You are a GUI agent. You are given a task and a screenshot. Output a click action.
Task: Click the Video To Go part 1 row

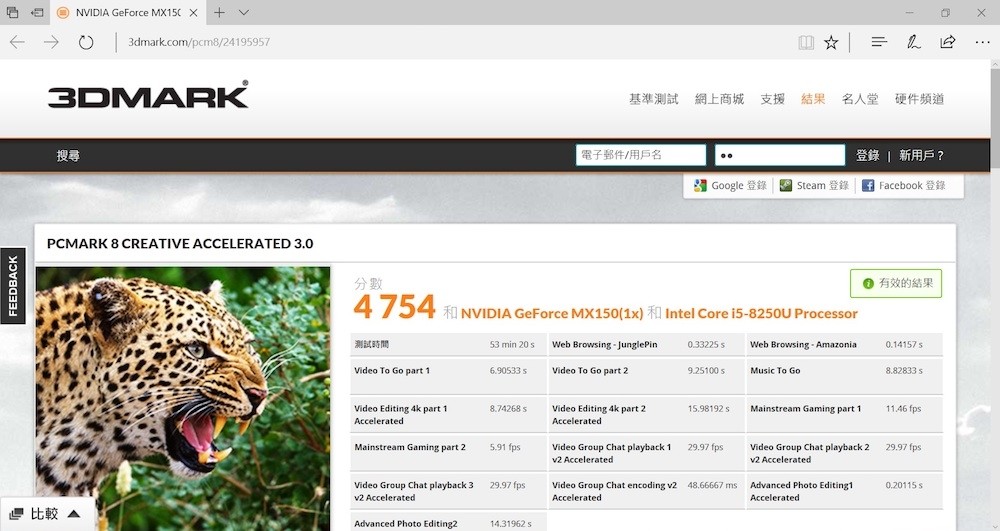click(448, 376)
